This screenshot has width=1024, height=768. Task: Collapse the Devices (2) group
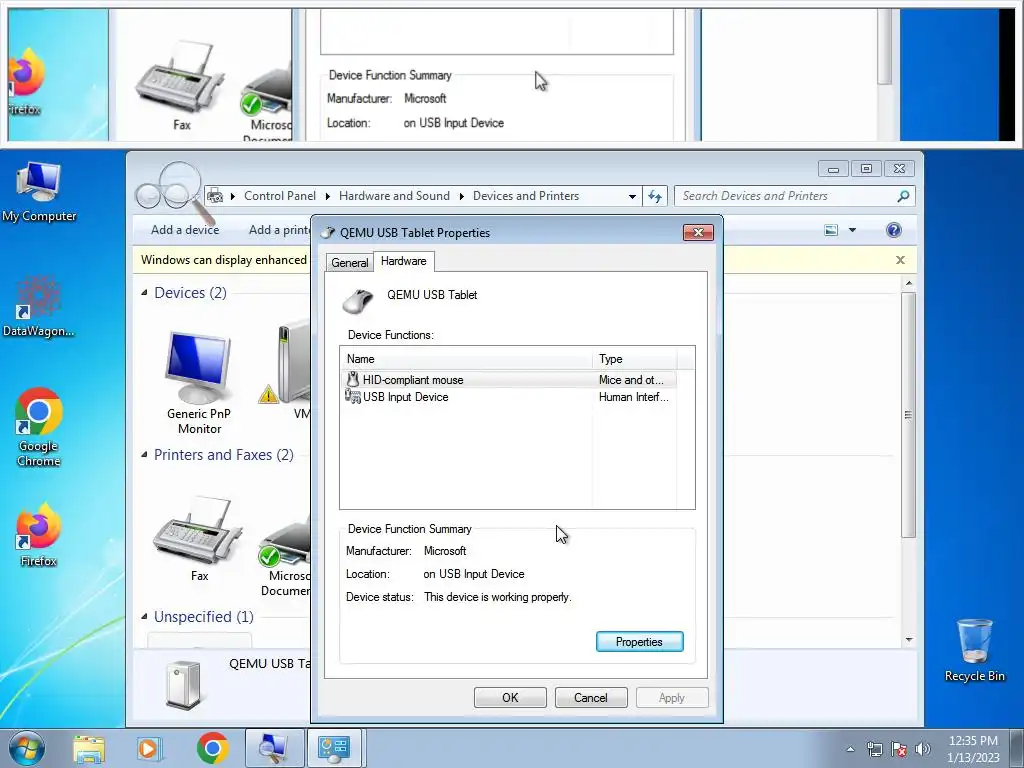click(x=144, y=293)
